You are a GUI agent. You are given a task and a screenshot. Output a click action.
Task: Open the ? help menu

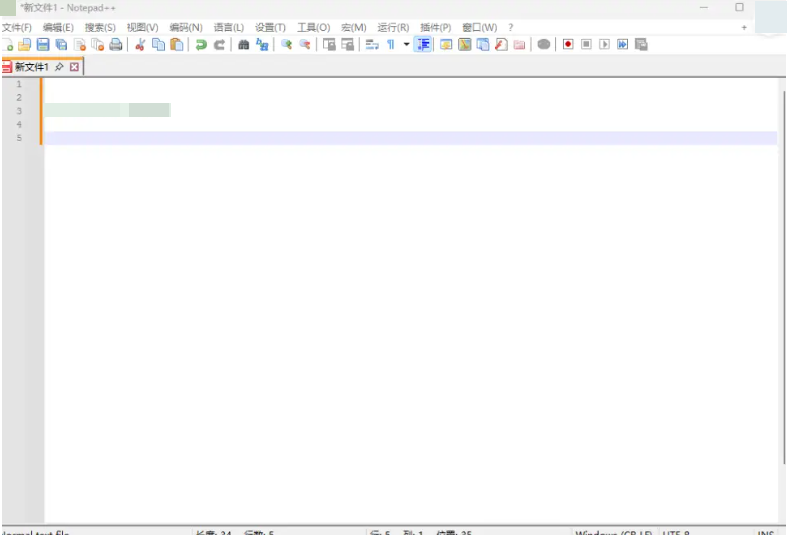pos(511,28)
